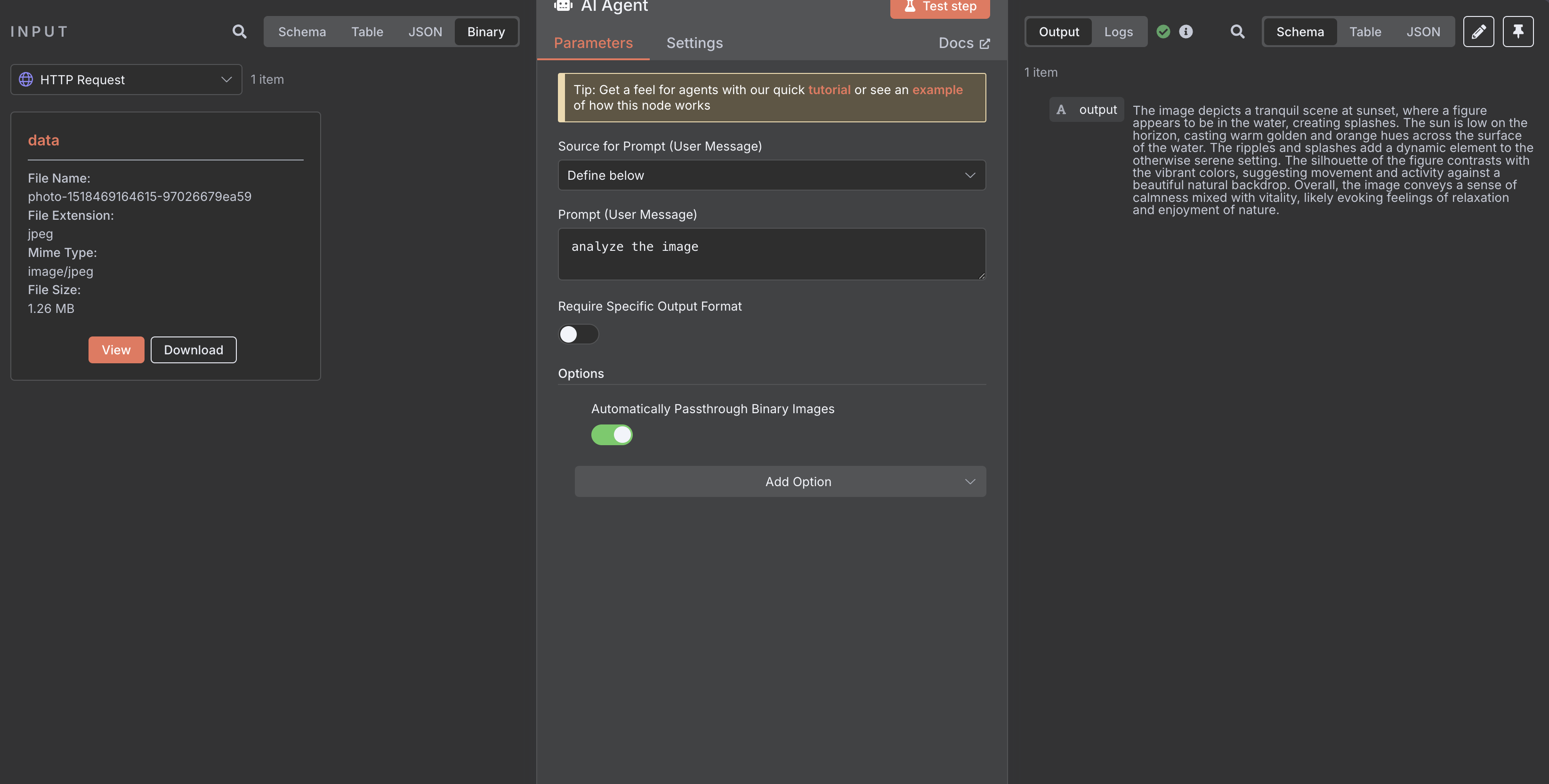Switch Input view to Table
Viewport: 1549px width, 784px height.
(x=367, y=31)
